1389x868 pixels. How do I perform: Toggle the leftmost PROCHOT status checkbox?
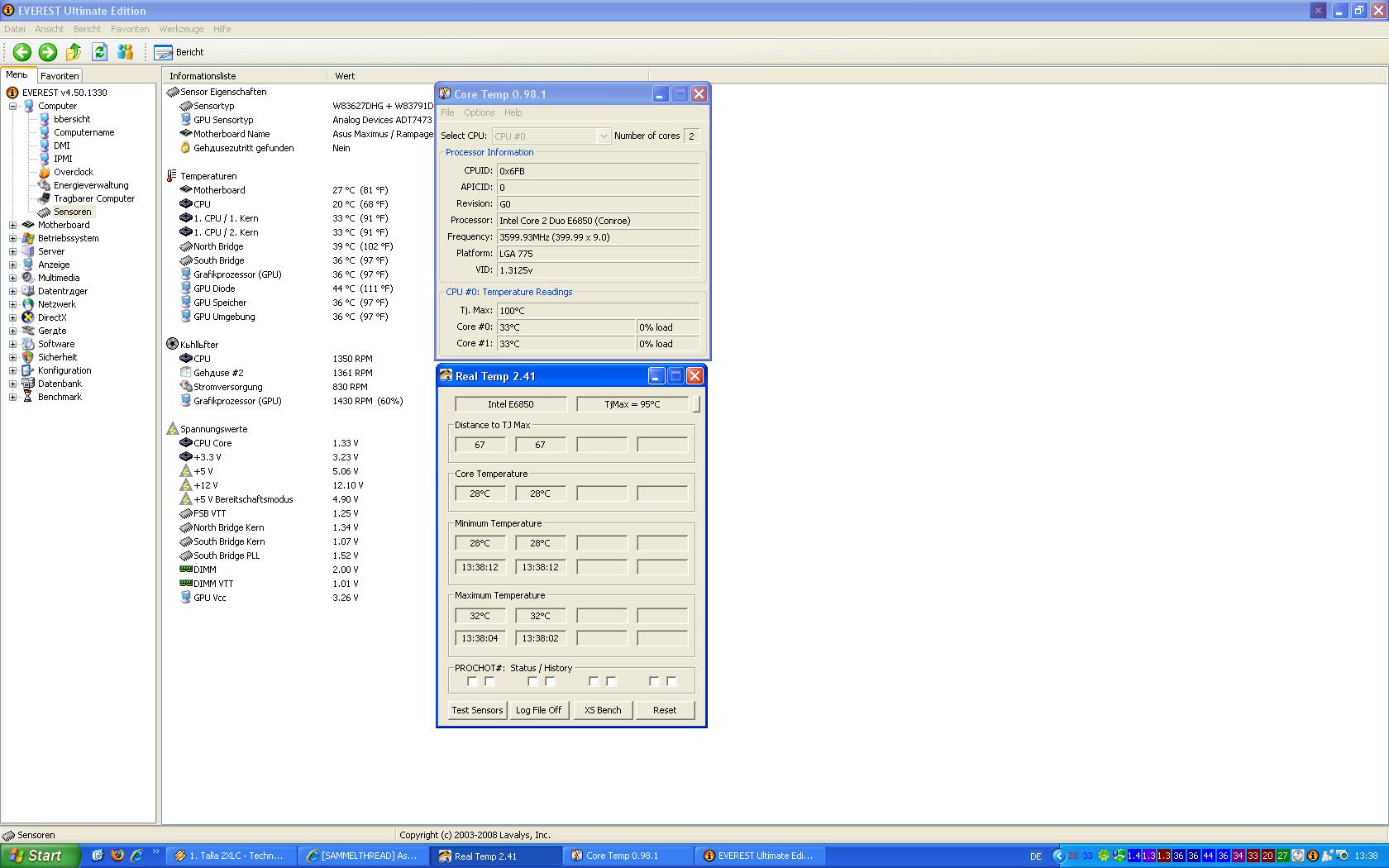pos(472,682)
